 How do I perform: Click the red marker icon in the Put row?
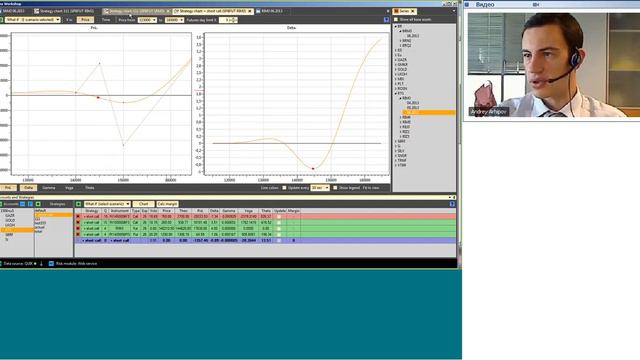78,234
